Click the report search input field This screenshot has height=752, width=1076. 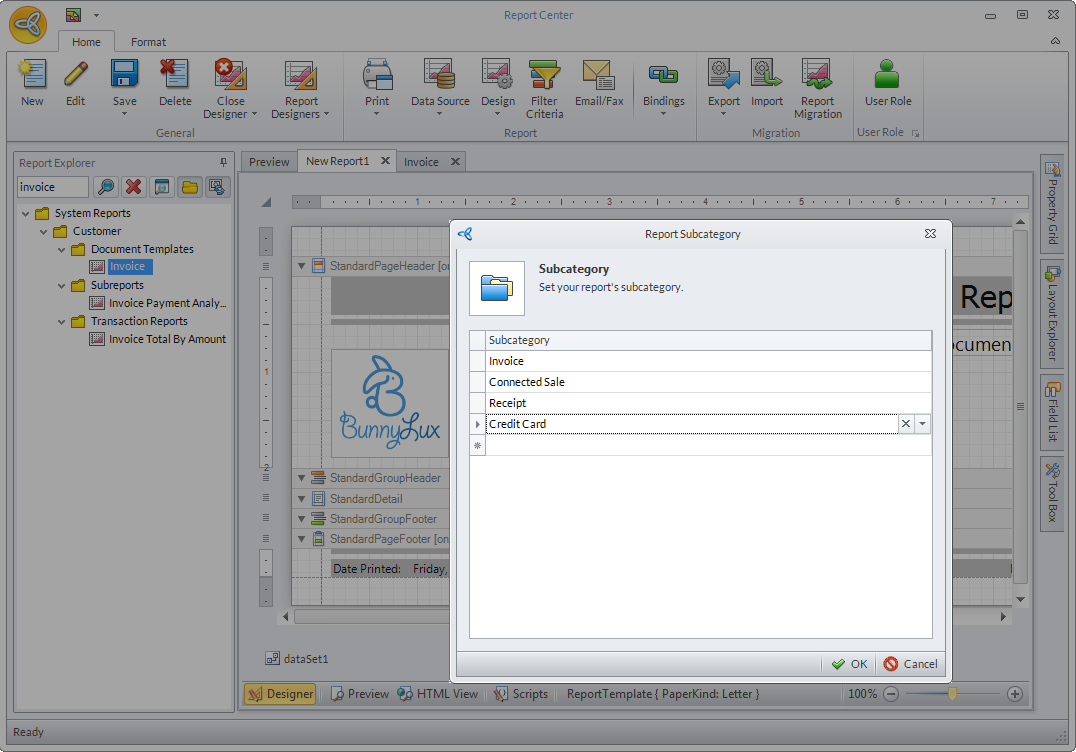click(53, 187)
